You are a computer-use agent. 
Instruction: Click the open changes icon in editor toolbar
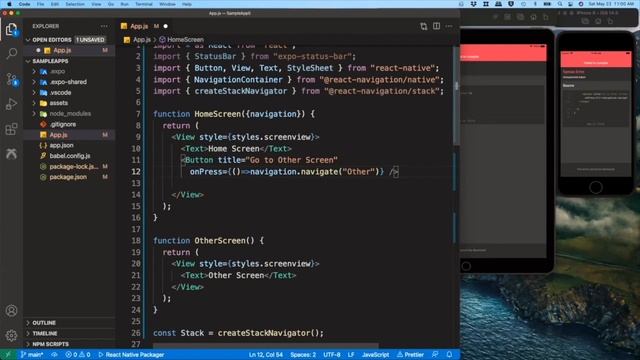coord(424,26)
